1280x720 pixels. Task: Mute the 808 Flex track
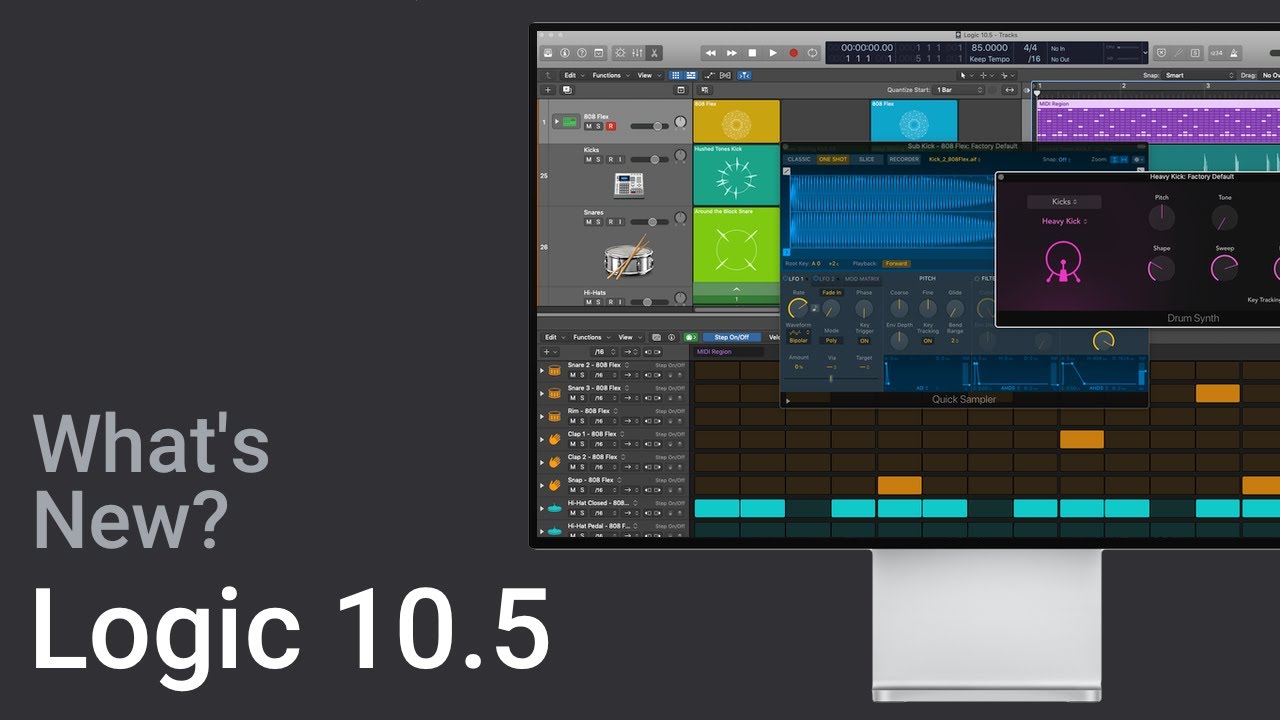pyautogui.click(x=589, y=126)
